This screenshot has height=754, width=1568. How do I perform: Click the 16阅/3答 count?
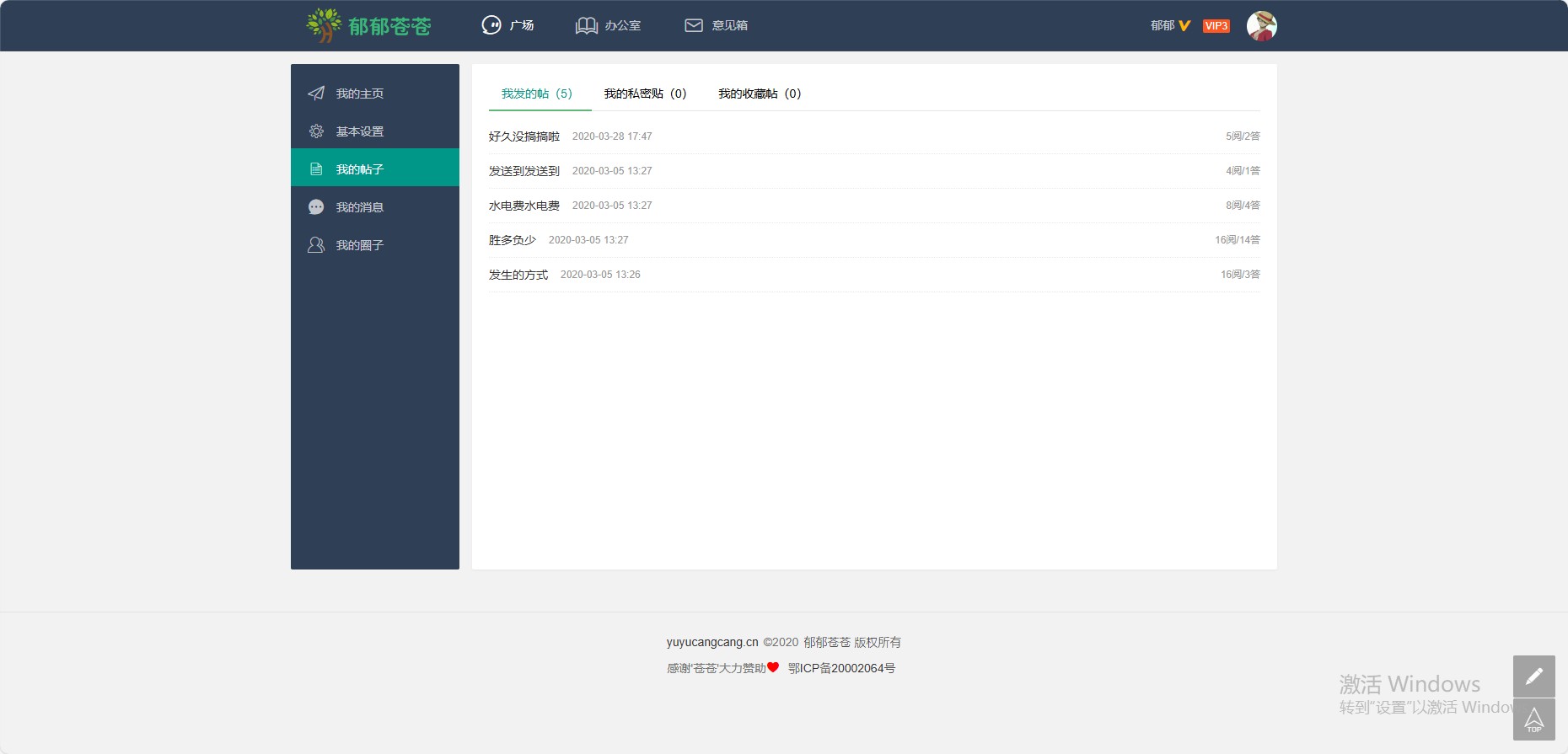coord(1240,275)
